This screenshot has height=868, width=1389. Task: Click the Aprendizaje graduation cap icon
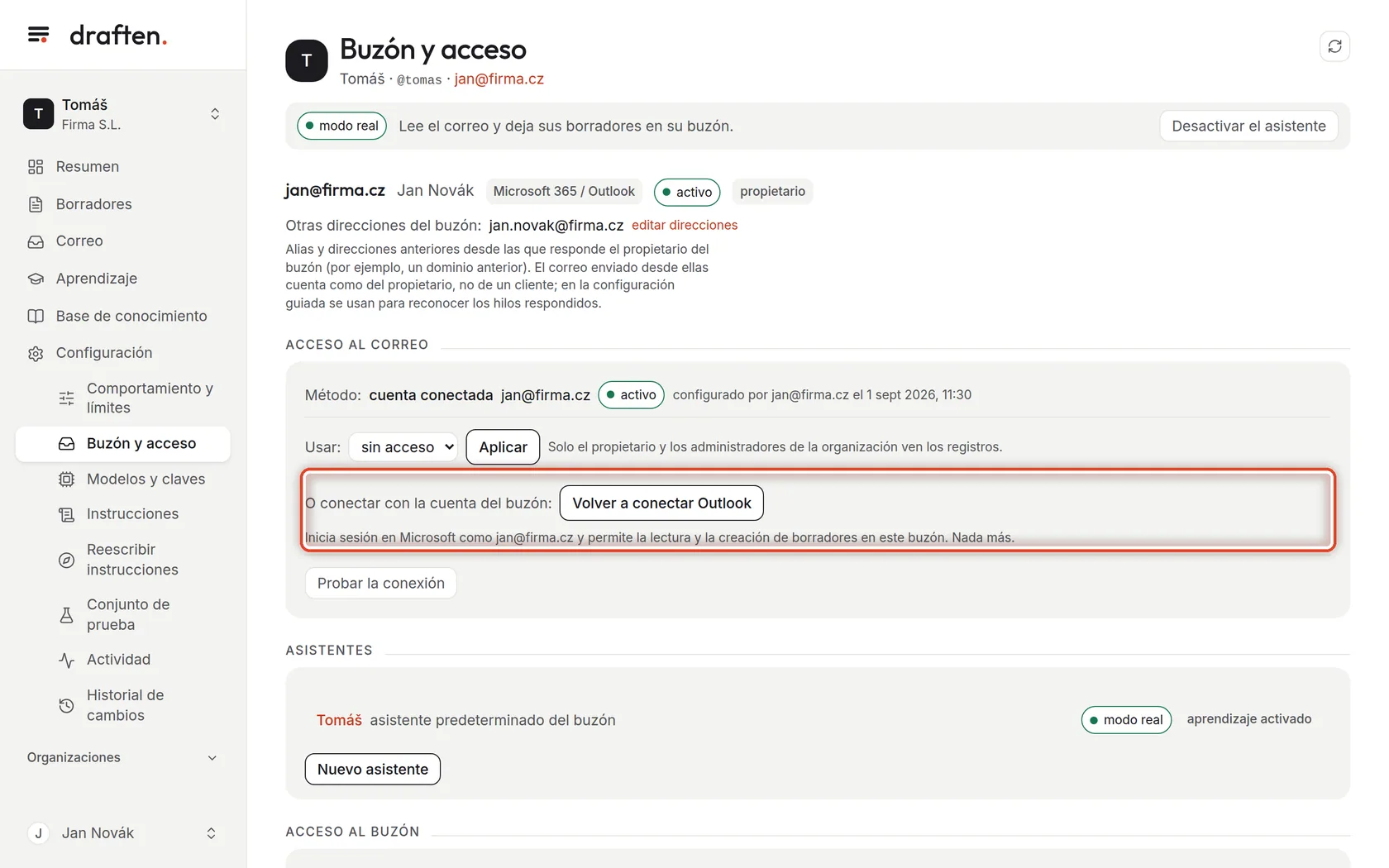click(x=36, y=279)
